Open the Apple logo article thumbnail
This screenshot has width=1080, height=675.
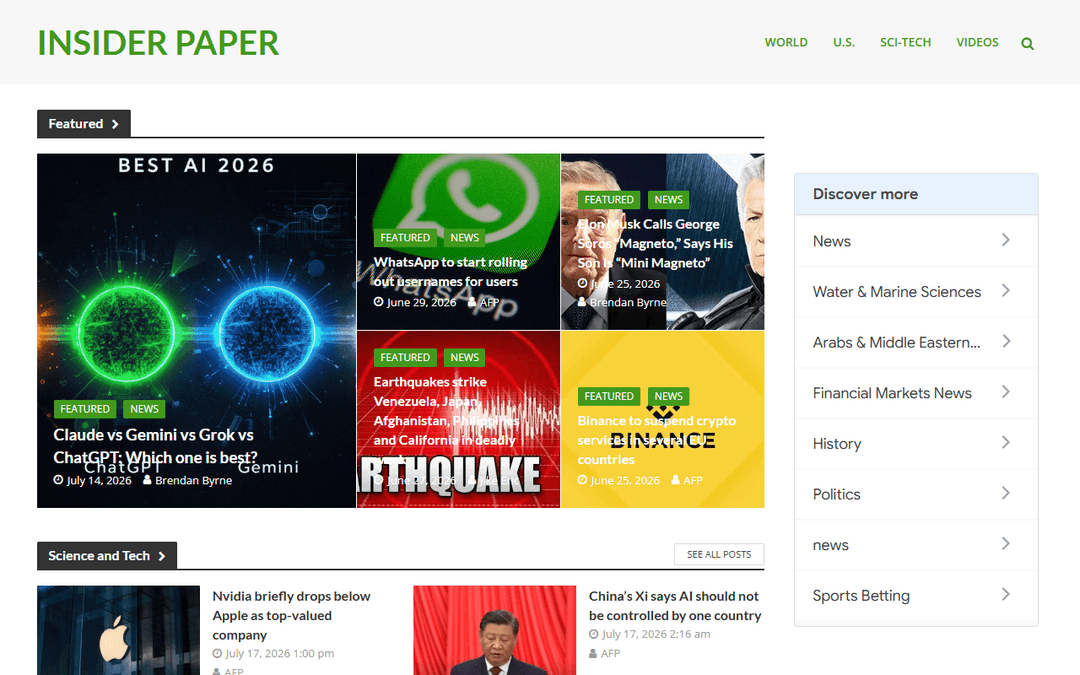click(x=118, y=630)
